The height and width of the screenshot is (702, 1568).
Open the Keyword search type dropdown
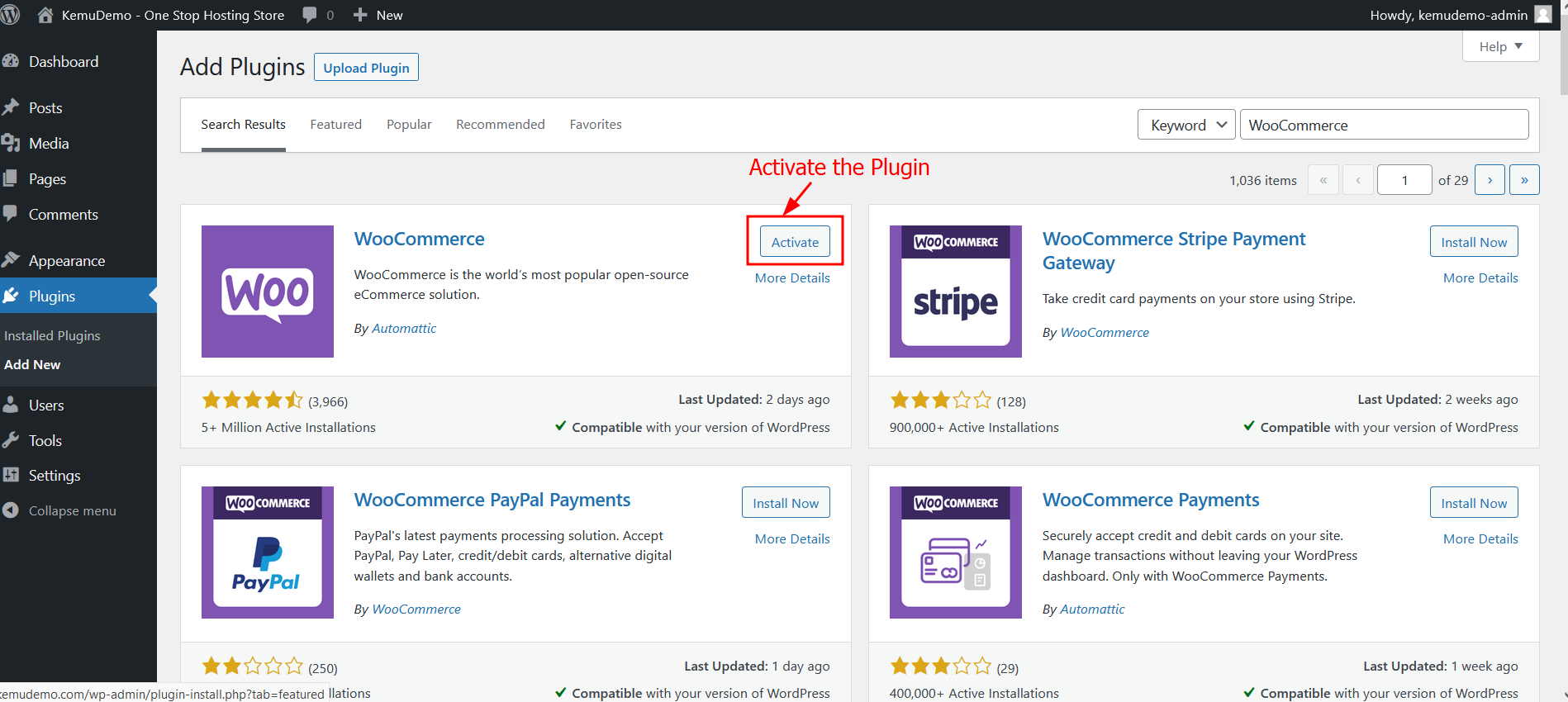pyautogui.click(x=1186, y=125)
